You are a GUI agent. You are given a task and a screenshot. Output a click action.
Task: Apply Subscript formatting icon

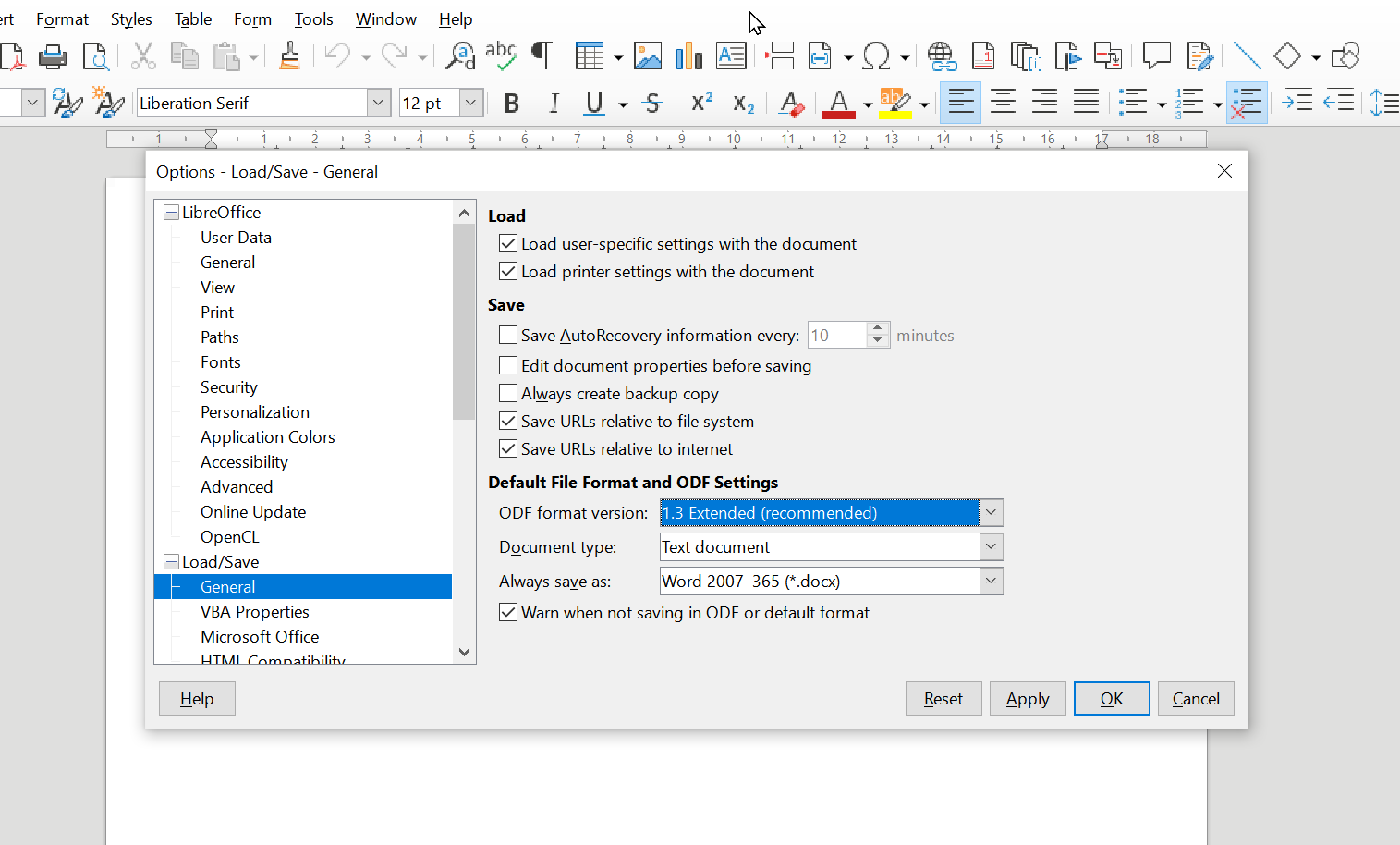(744, 103)
